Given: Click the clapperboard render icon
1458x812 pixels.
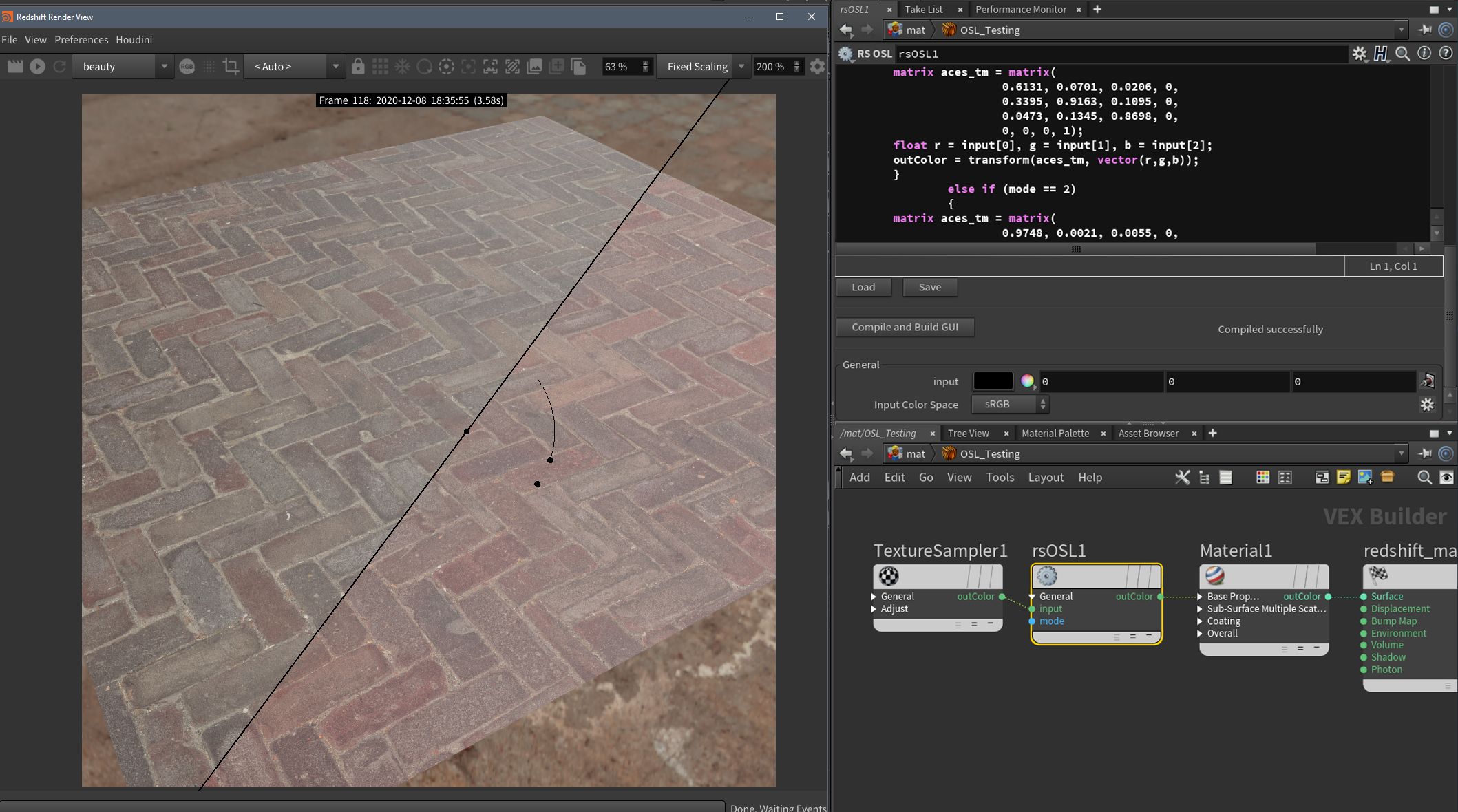Looking at the screenshot, I should 15,66.
